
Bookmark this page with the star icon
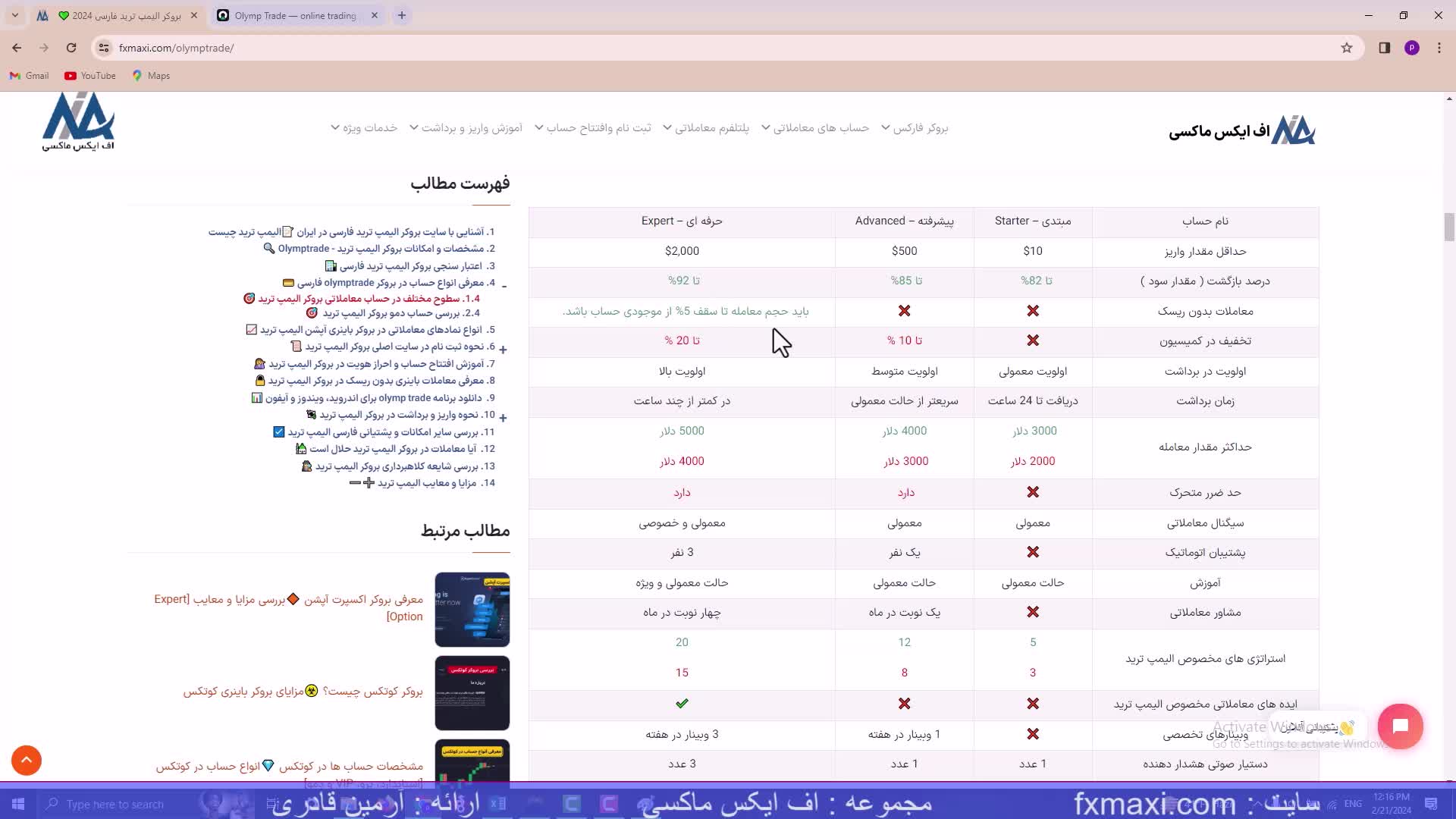pyautogui.click(x=1347, y=48)
